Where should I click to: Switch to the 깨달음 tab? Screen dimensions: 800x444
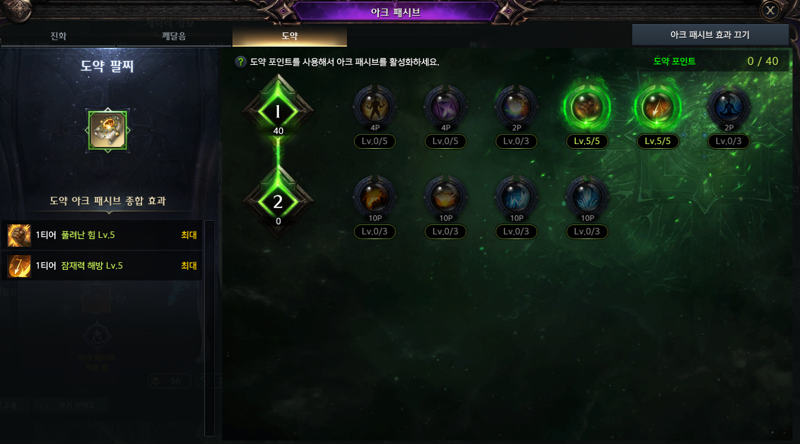point(174,36)
